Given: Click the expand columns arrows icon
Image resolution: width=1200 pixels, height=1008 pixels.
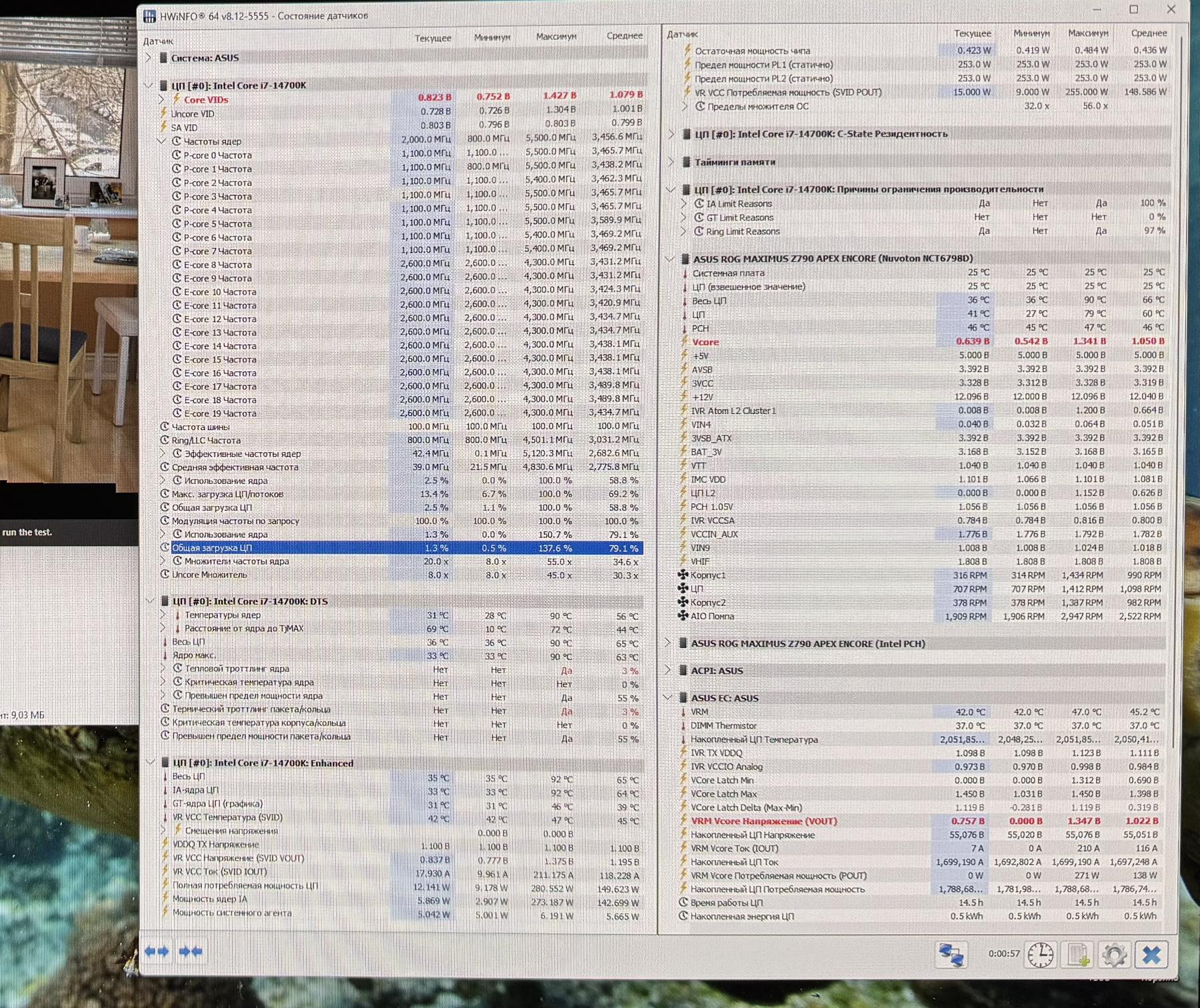Looking at the screenshot, I should (157, 951).
